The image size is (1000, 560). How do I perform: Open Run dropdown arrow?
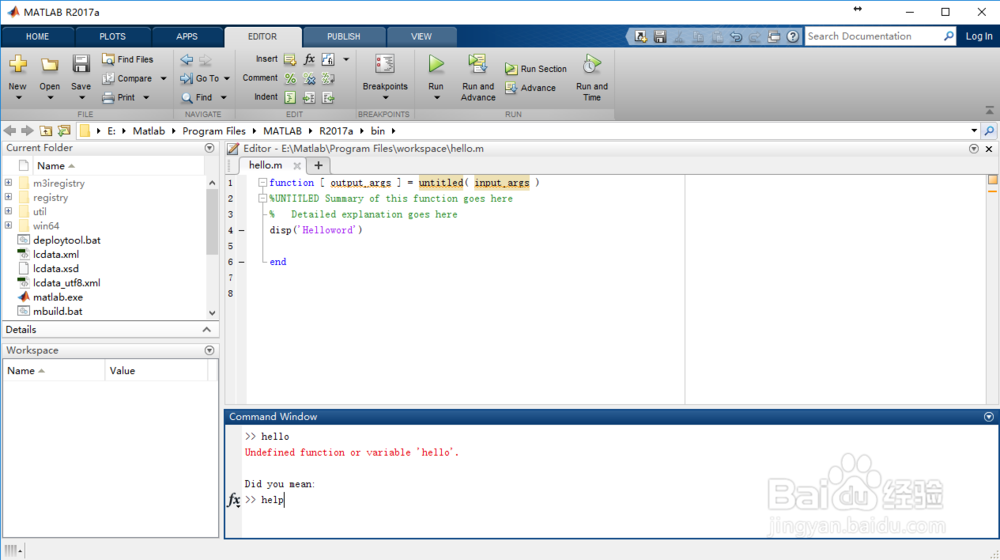pos(436,98)
